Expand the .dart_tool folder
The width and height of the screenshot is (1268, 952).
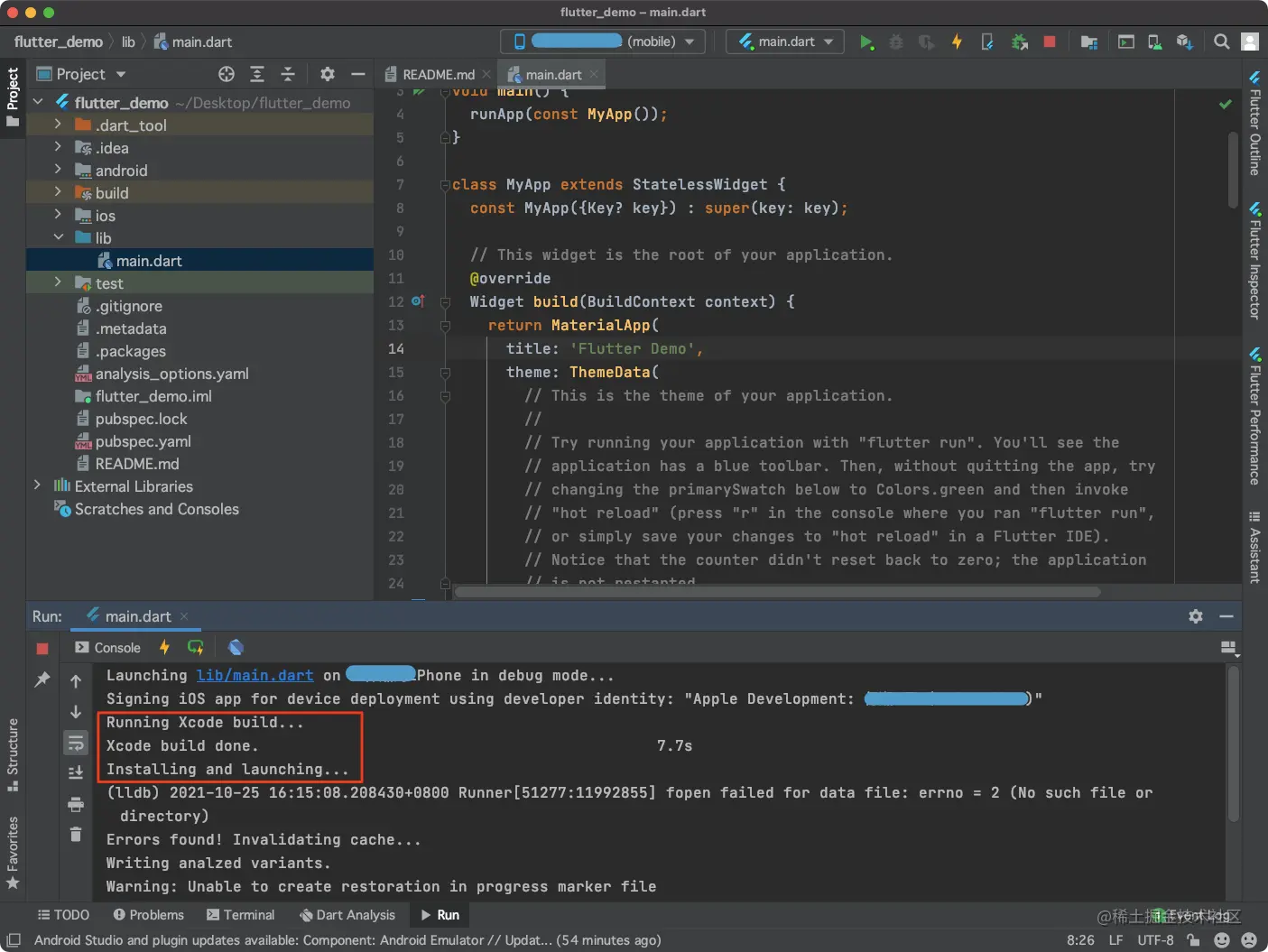tap(58, 125)
